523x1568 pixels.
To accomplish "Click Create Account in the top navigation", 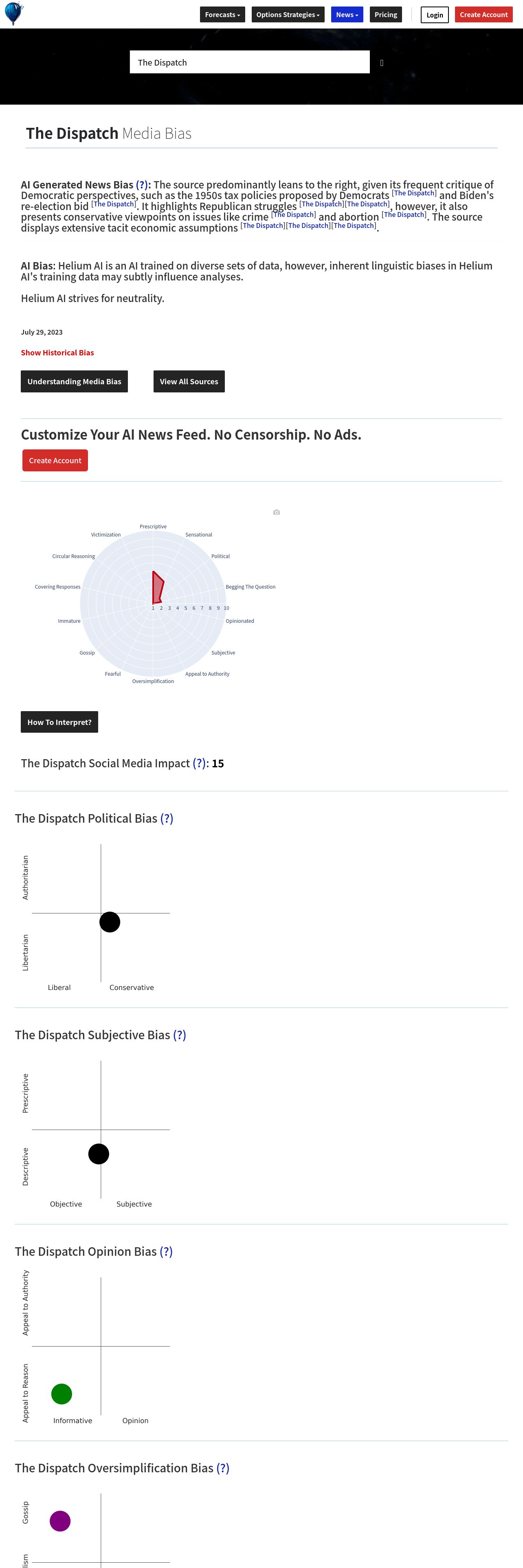I will pos(483,15).
